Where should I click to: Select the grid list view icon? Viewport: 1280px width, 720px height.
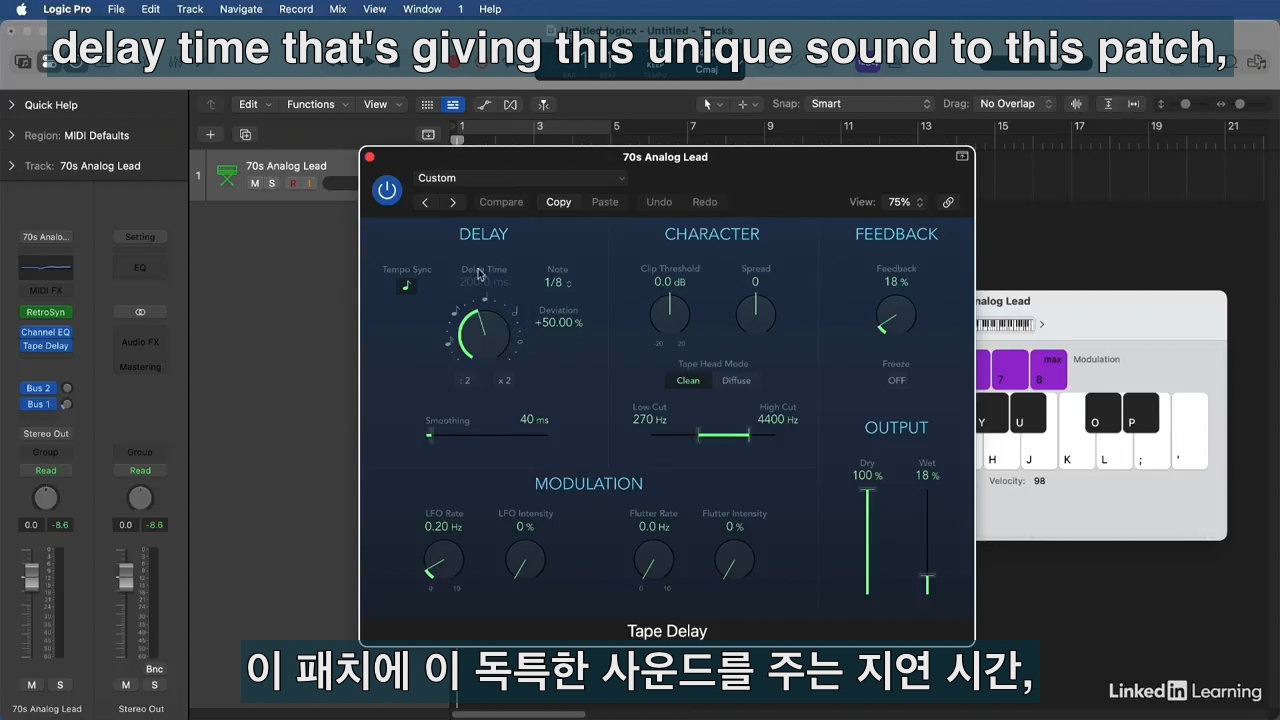(427, 104)
